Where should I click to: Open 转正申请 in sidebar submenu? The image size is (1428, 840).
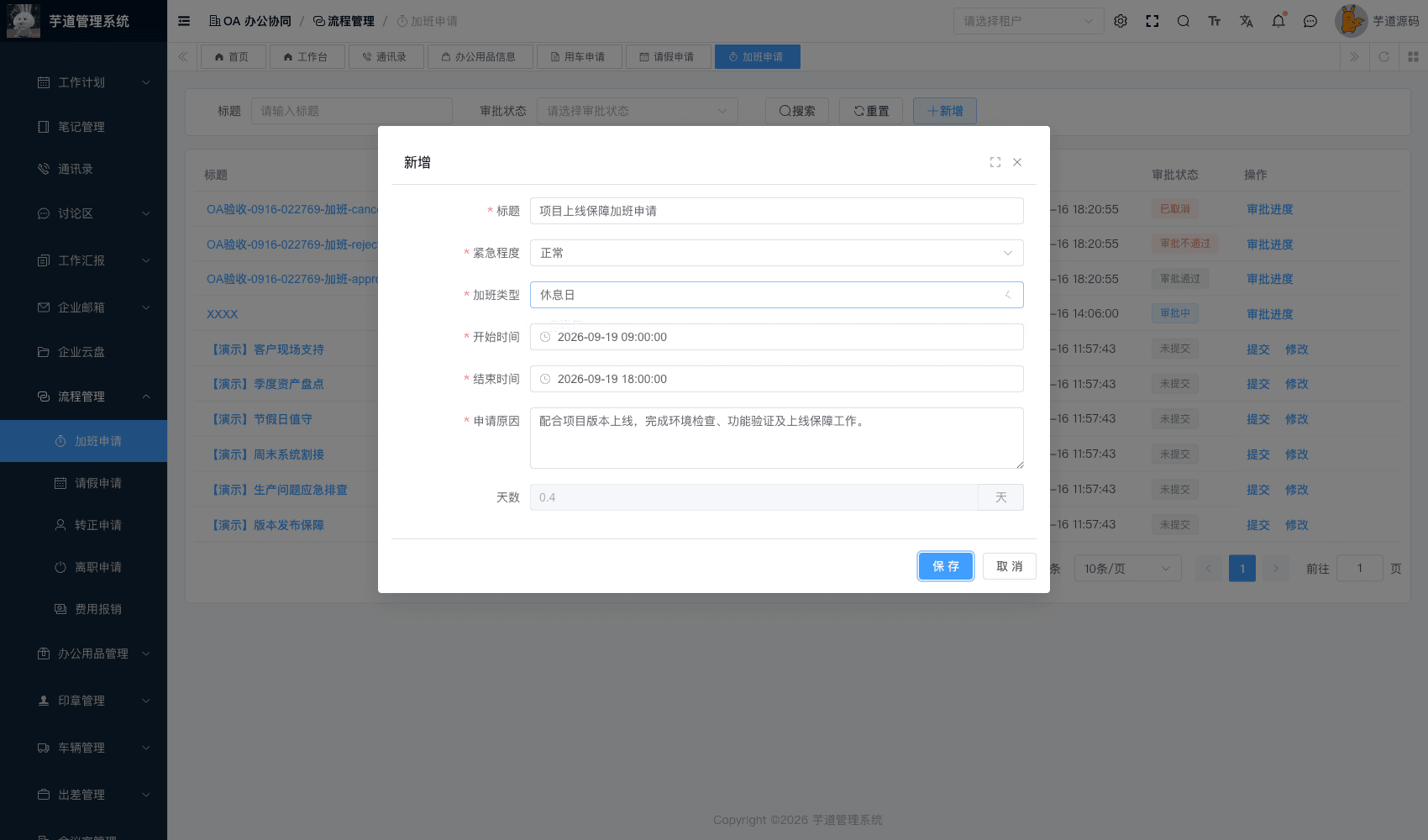coord(84,525)
